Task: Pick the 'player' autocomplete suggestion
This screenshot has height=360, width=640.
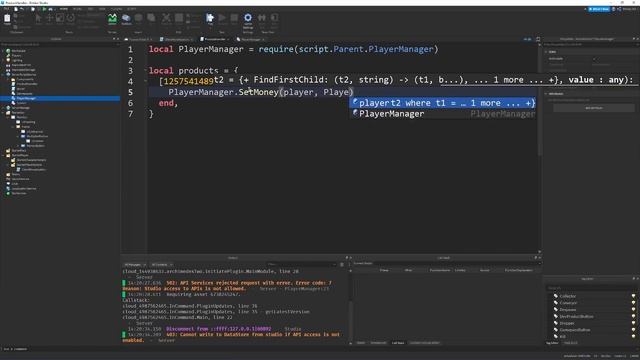Action: [x=443, y=103]
